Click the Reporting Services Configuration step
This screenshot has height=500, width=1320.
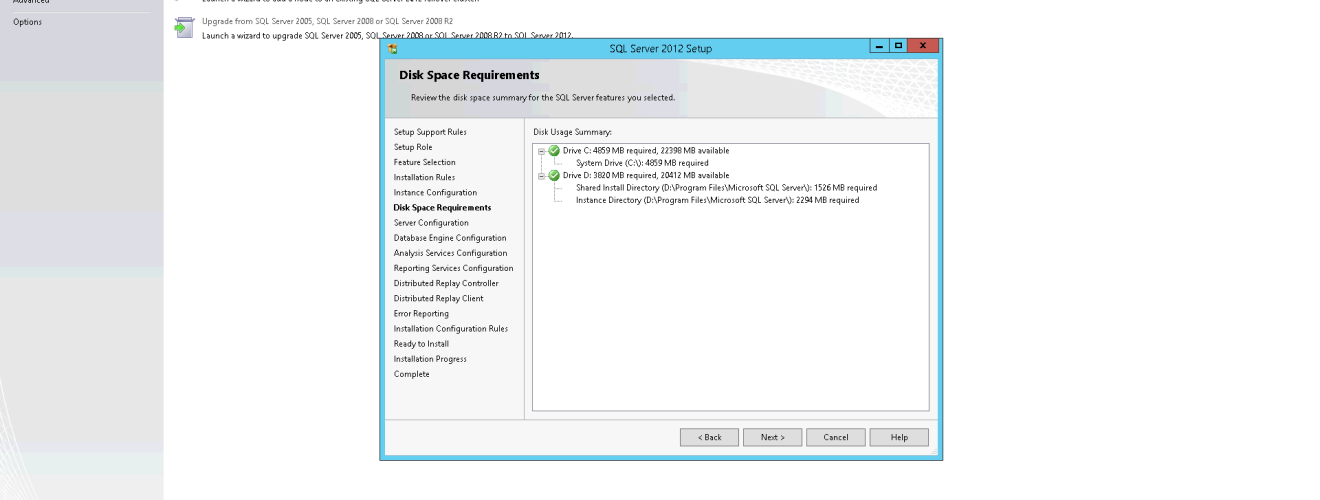click(453, 268)
